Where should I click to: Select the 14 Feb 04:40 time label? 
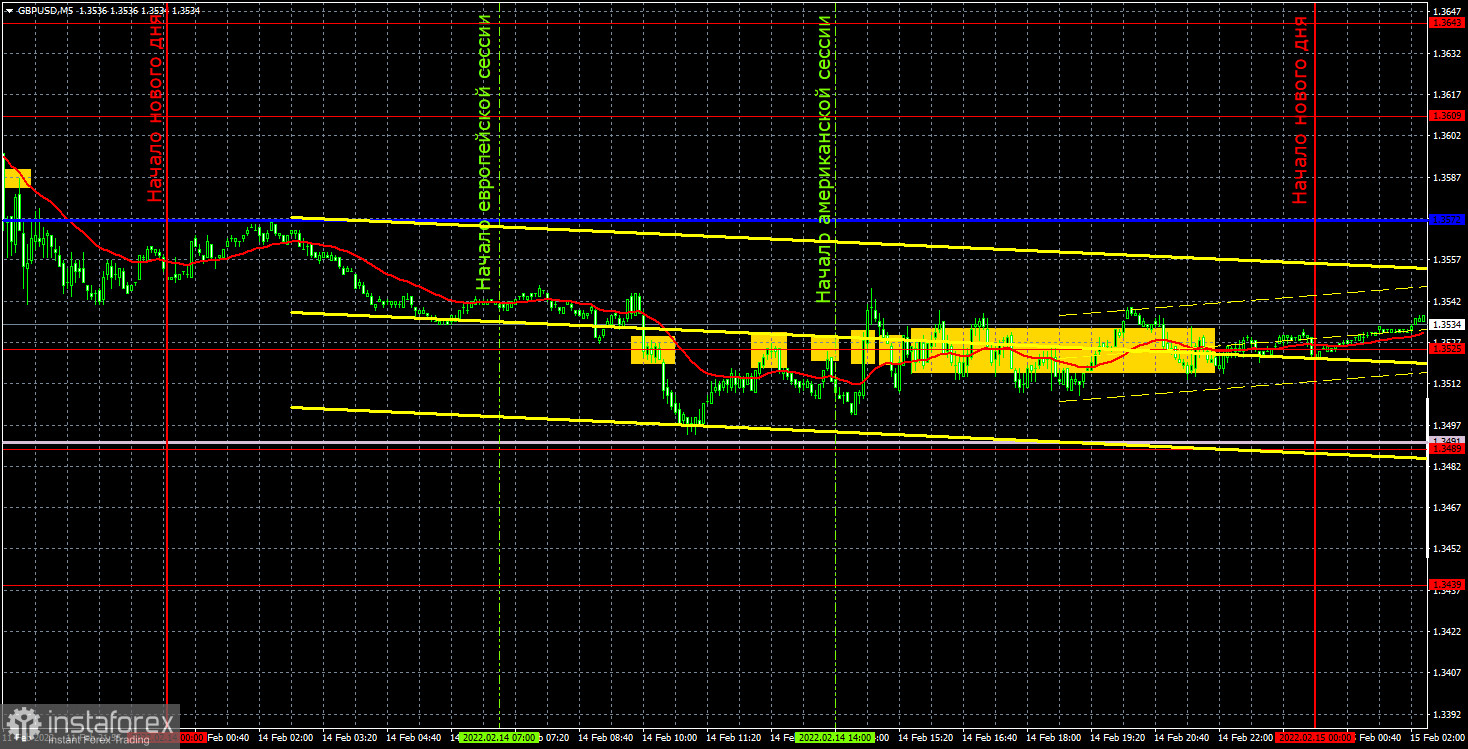(413, 738)
